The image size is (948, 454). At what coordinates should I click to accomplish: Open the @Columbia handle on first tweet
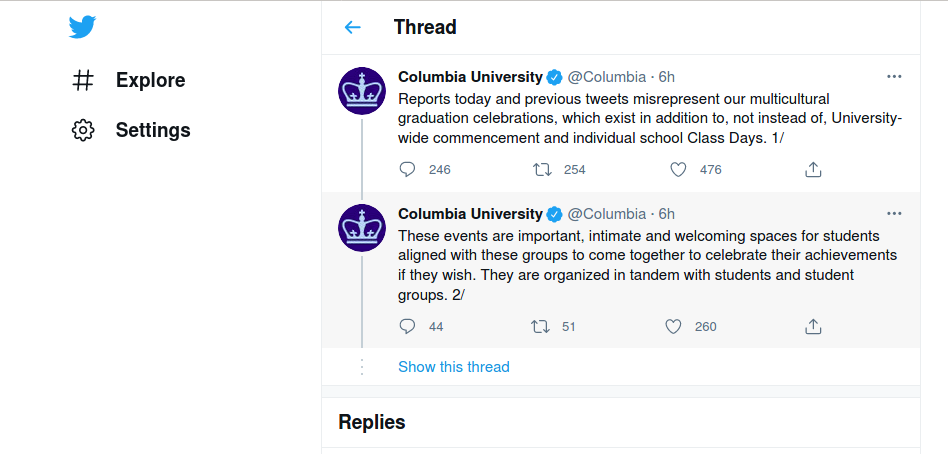tap(606, 77)
